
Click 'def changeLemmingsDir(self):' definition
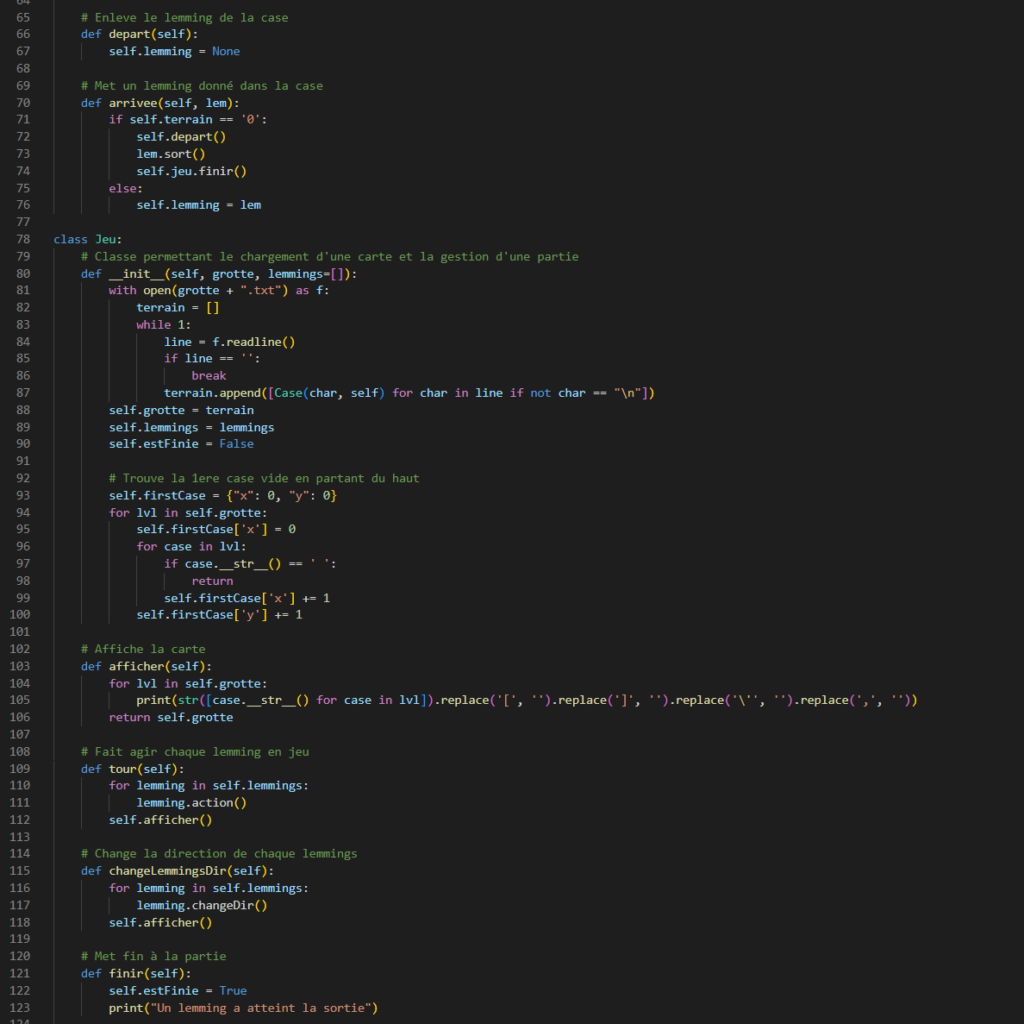(x=178, y=871)
